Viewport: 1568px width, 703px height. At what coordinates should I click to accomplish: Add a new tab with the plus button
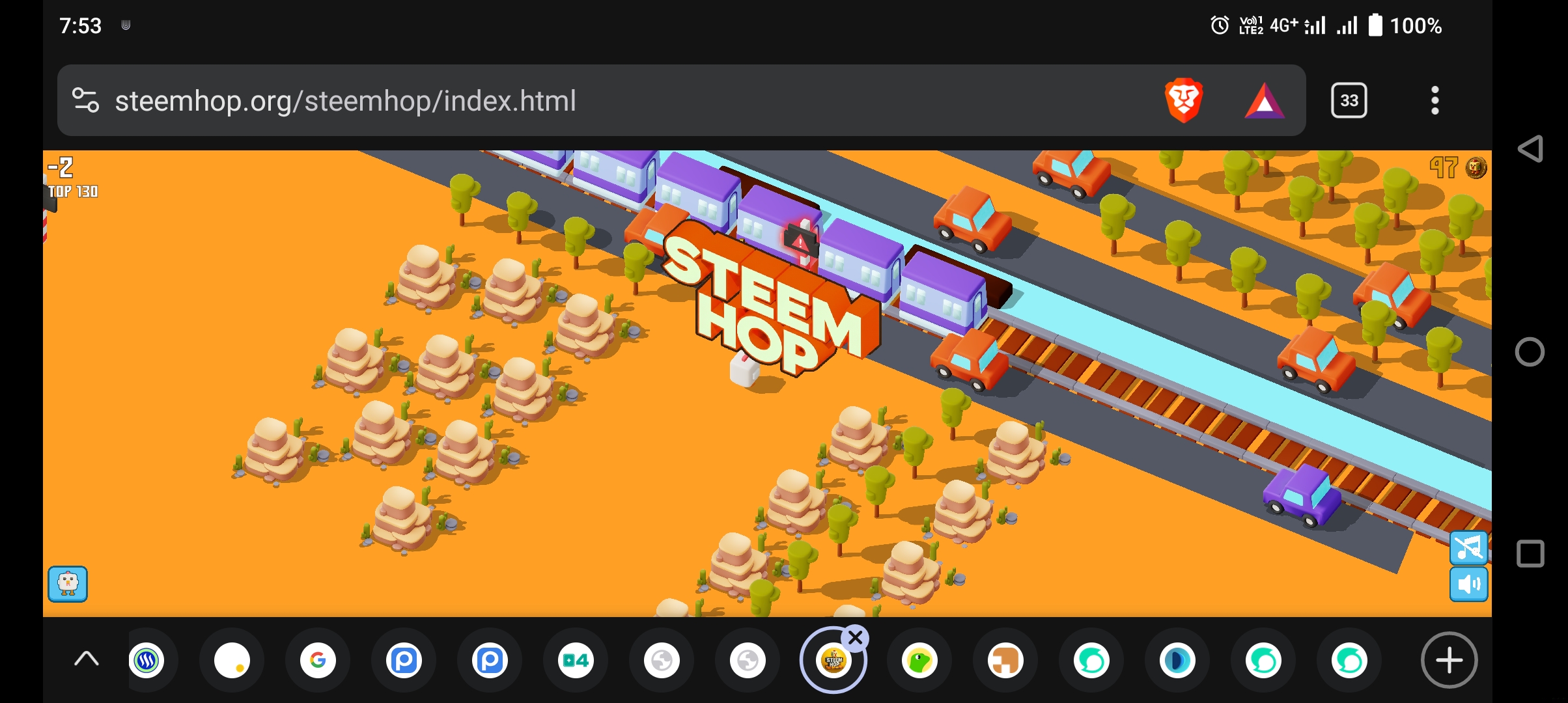tap(1449, 660)
